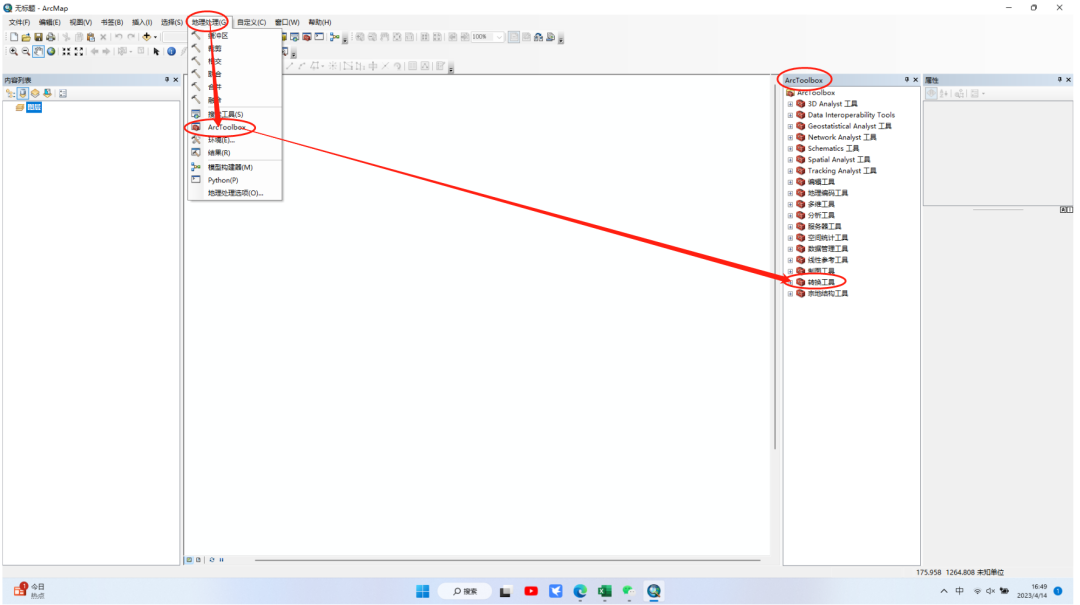The height and width of the screenshot is (605, 1080).
Task: Click ModelBuilder icon on standard toolbar
Action: 335,37
